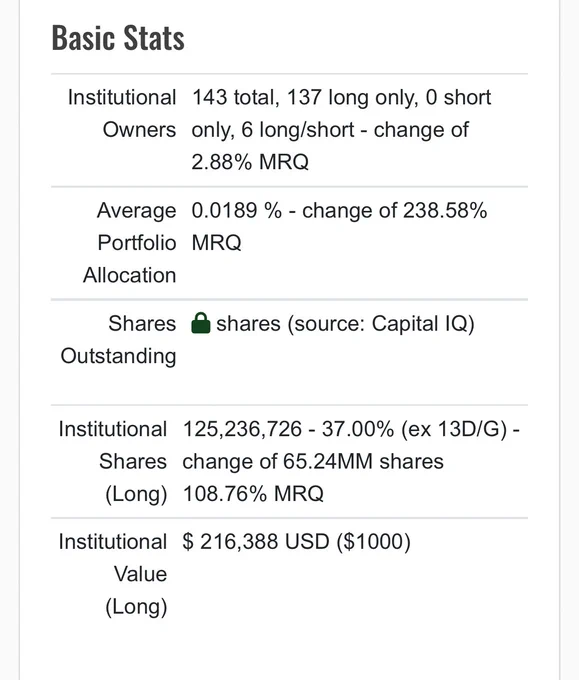
Task: Click the MRQ text under allocation value
Action: click(216, 243)
